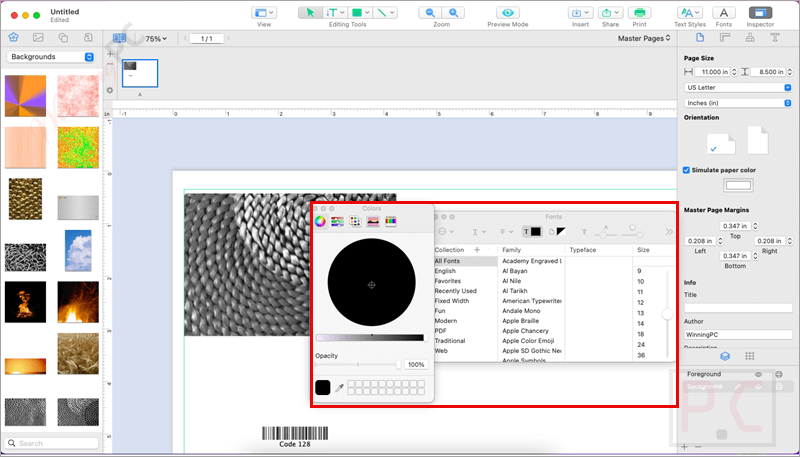Open underline dropdown in Fonts window
This screenshot has width=800, height=457.
478,232
